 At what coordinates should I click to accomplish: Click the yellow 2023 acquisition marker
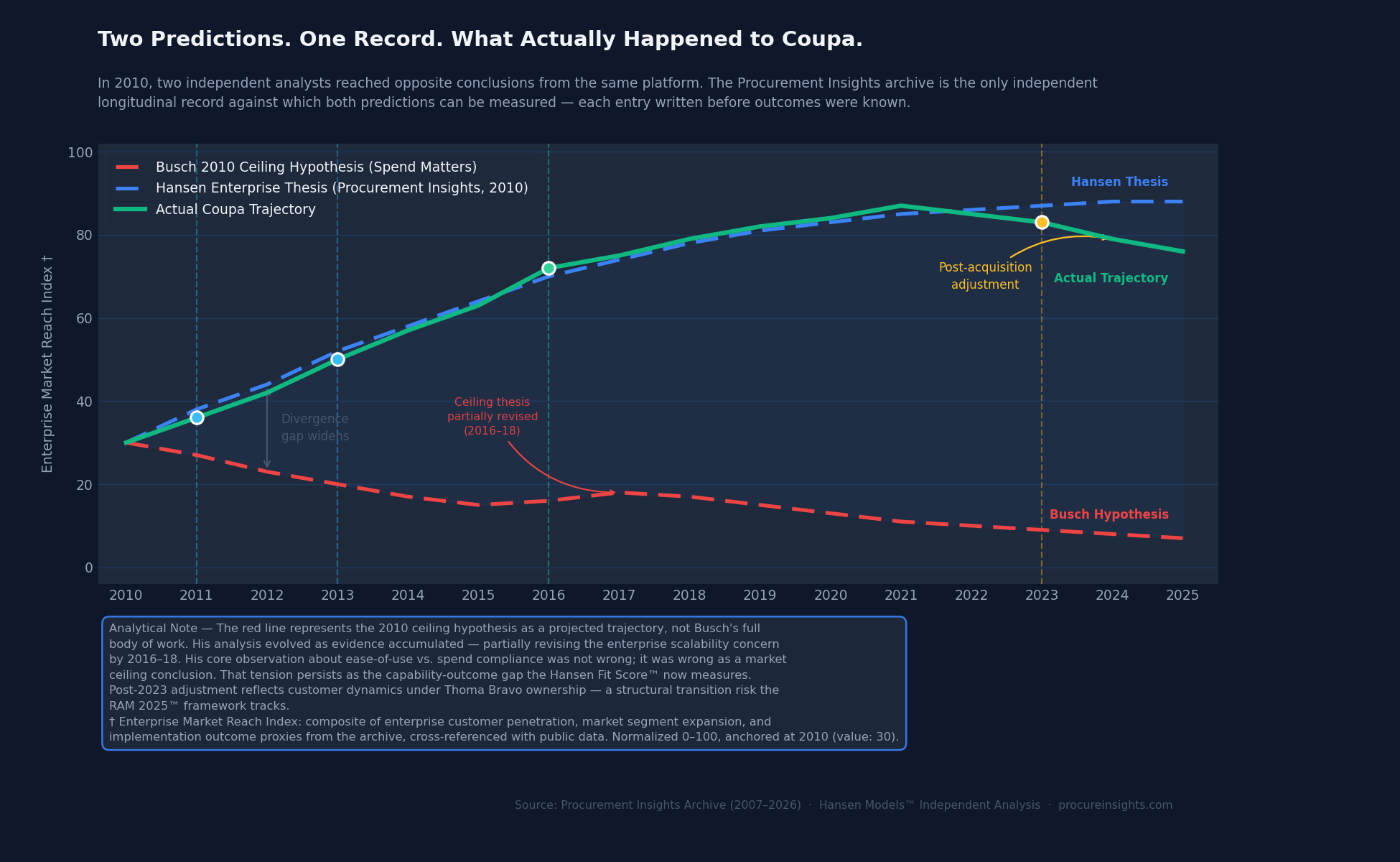[x=1042, y=222]
